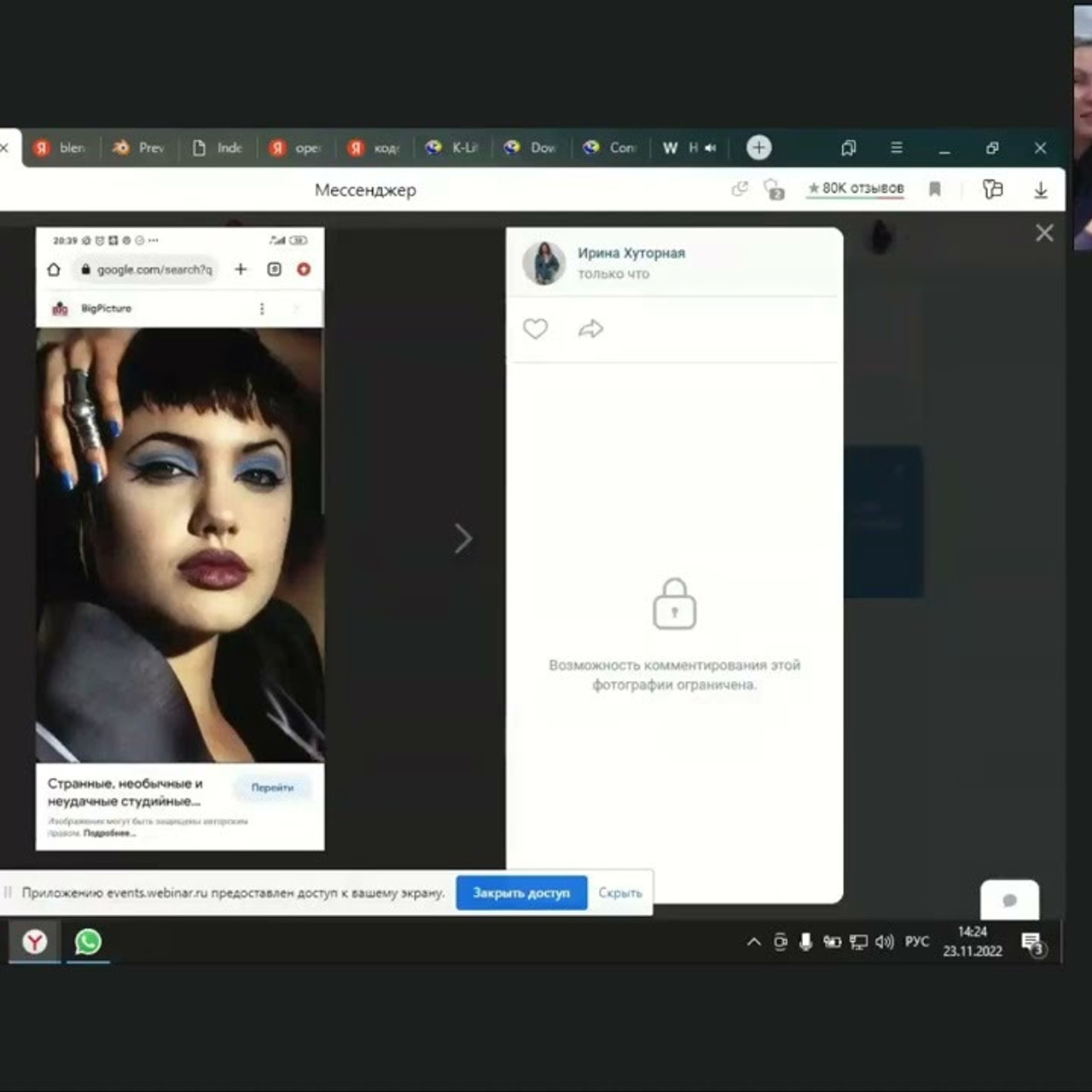The image size is (1092, 1092).
Task: Switch to the K-Li browser tab
Action: pyautogui.click(x=454, y=148)
